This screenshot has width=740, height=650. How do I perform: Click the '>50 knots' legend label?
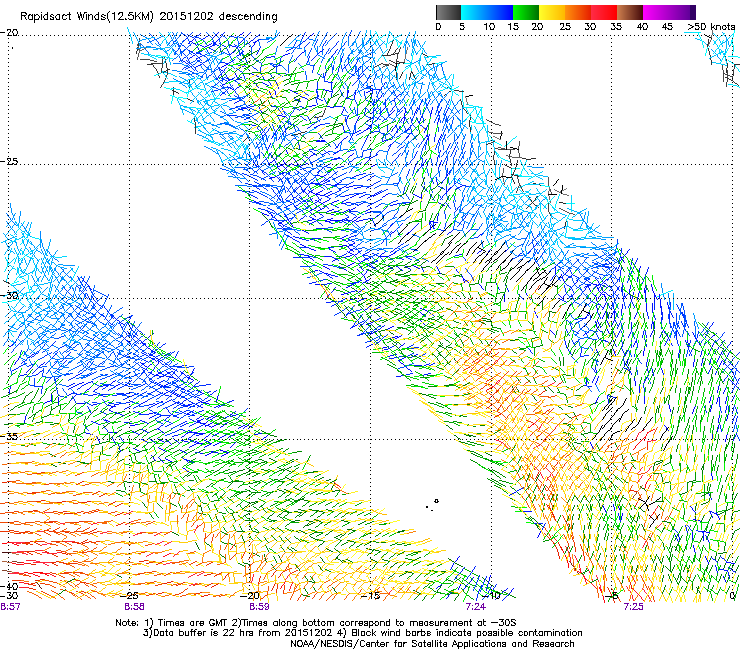711,27
